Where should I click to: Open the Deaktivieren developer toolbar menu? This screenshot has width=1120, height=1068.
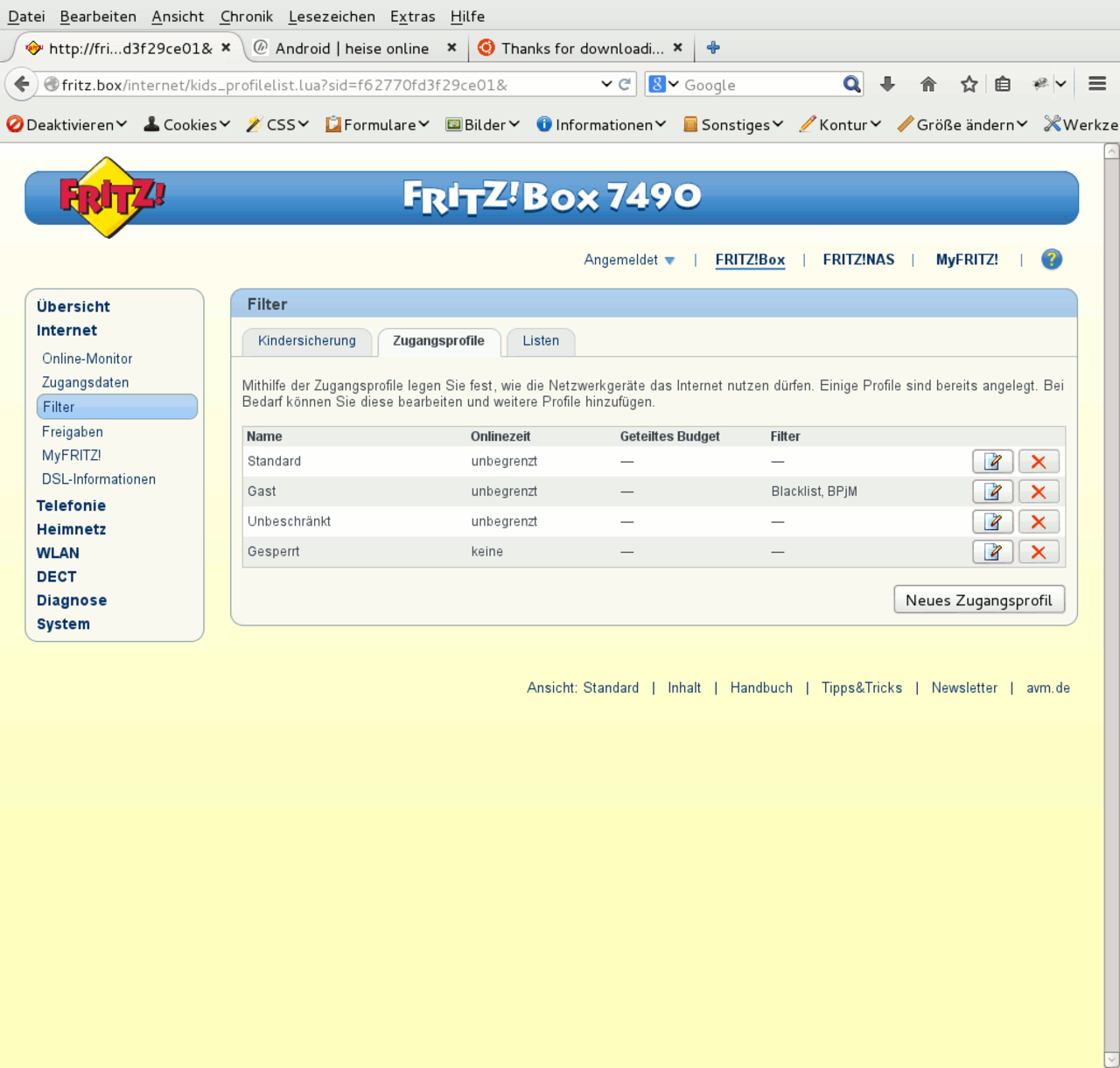pos(66,124)
